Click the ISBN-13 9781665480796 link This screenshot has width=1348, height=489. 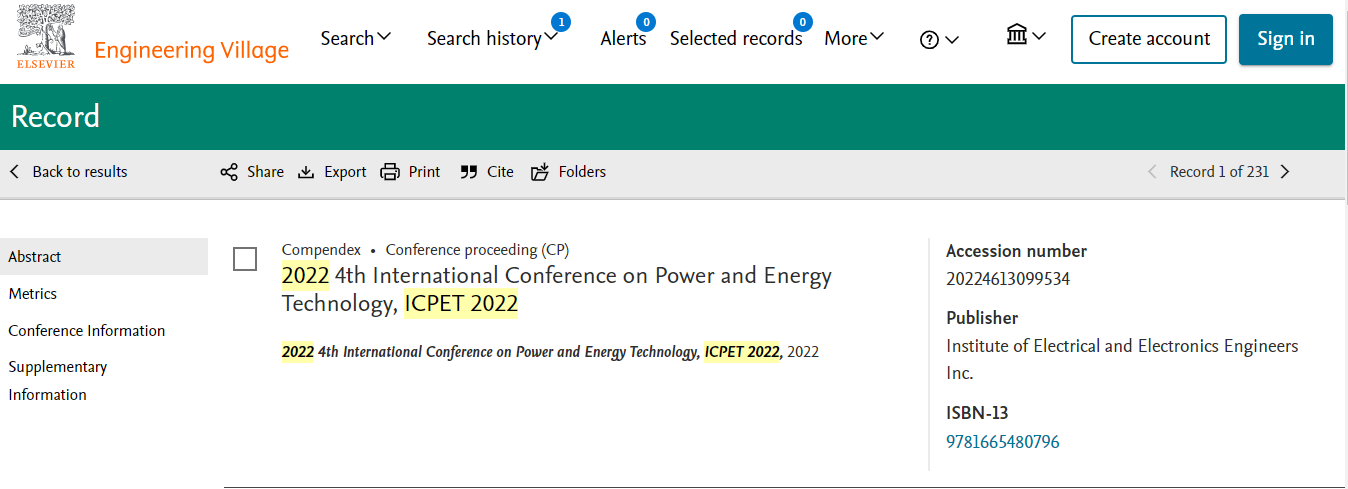1003,442
